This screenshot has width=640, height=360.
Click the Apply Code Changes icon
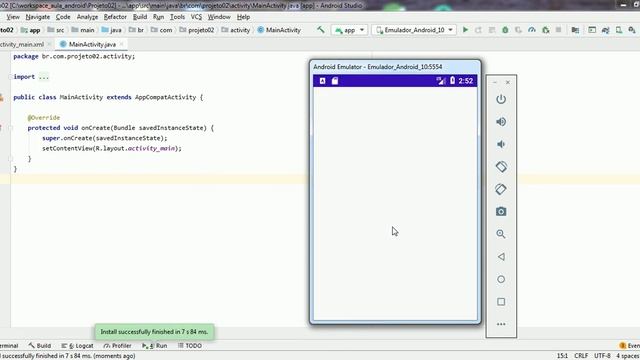tap(492, 30)
